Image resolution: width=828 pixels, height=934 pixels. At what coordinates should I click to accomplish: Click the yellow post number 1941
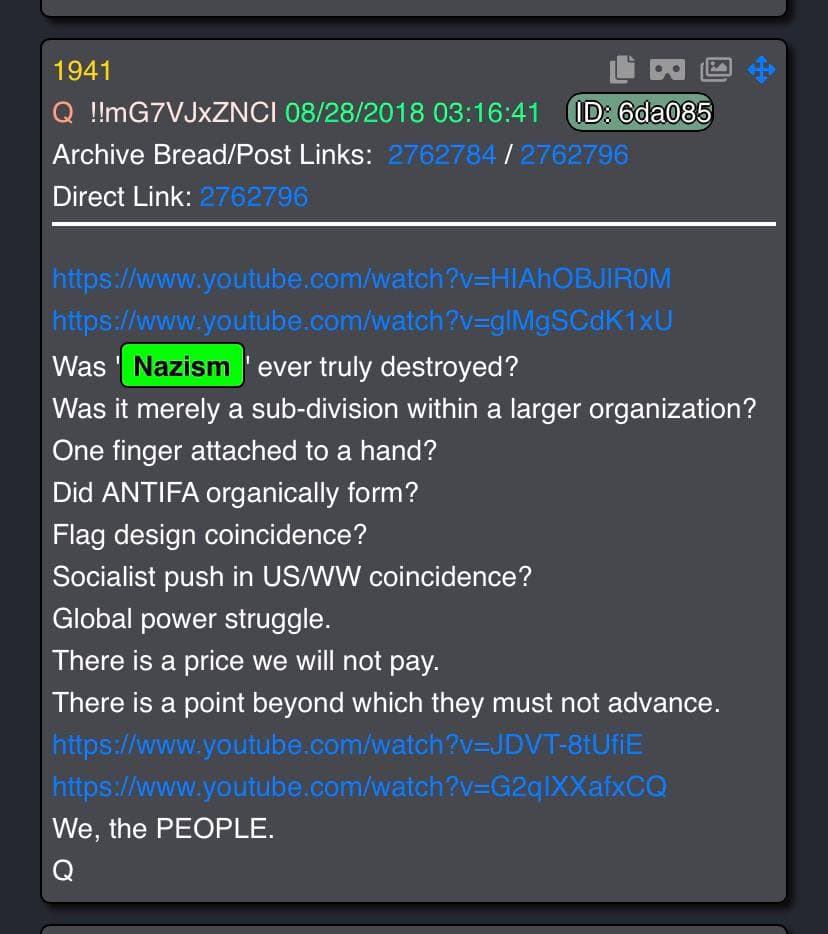82,71
